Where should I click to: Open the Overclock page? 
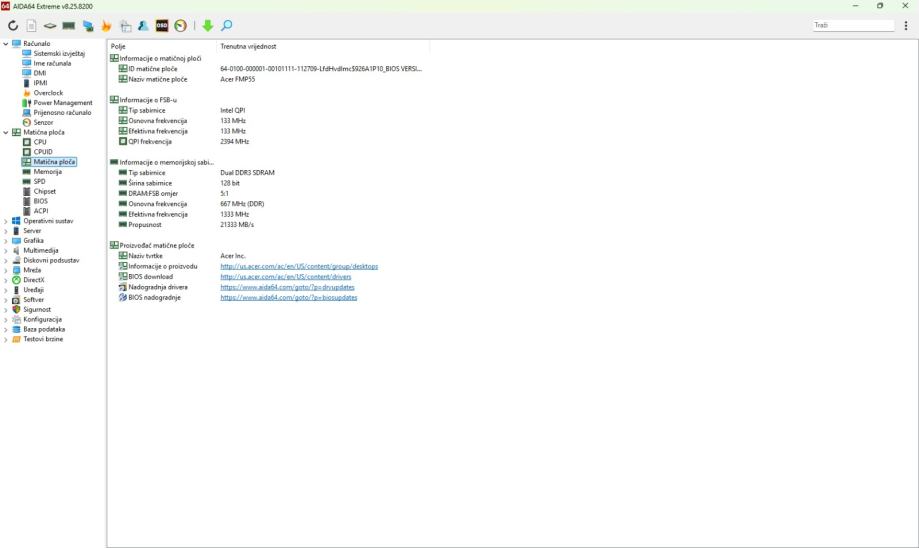[x=48, y=93]
